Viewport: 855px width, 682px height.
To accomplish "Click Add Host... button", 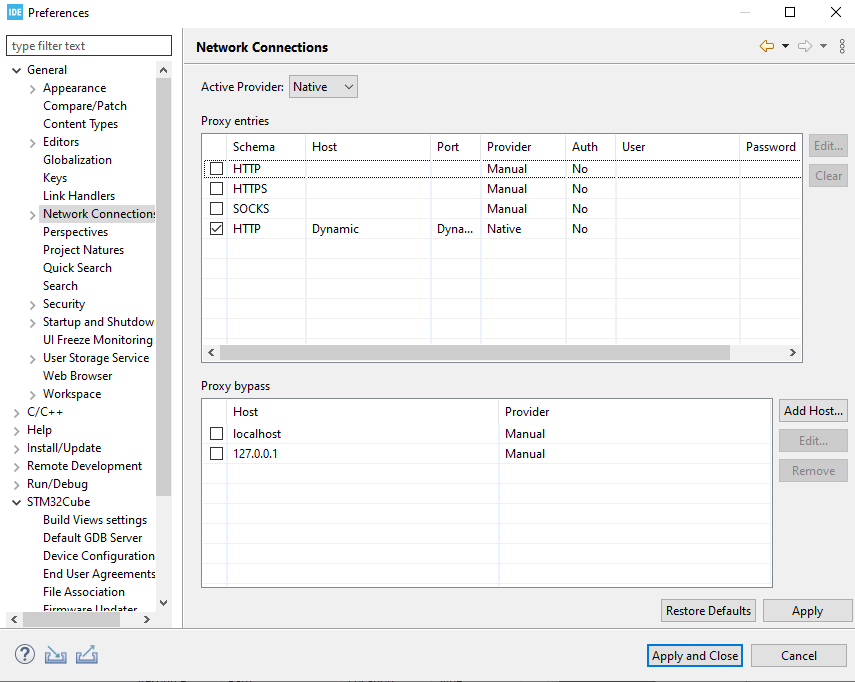I will click(813, 411).
